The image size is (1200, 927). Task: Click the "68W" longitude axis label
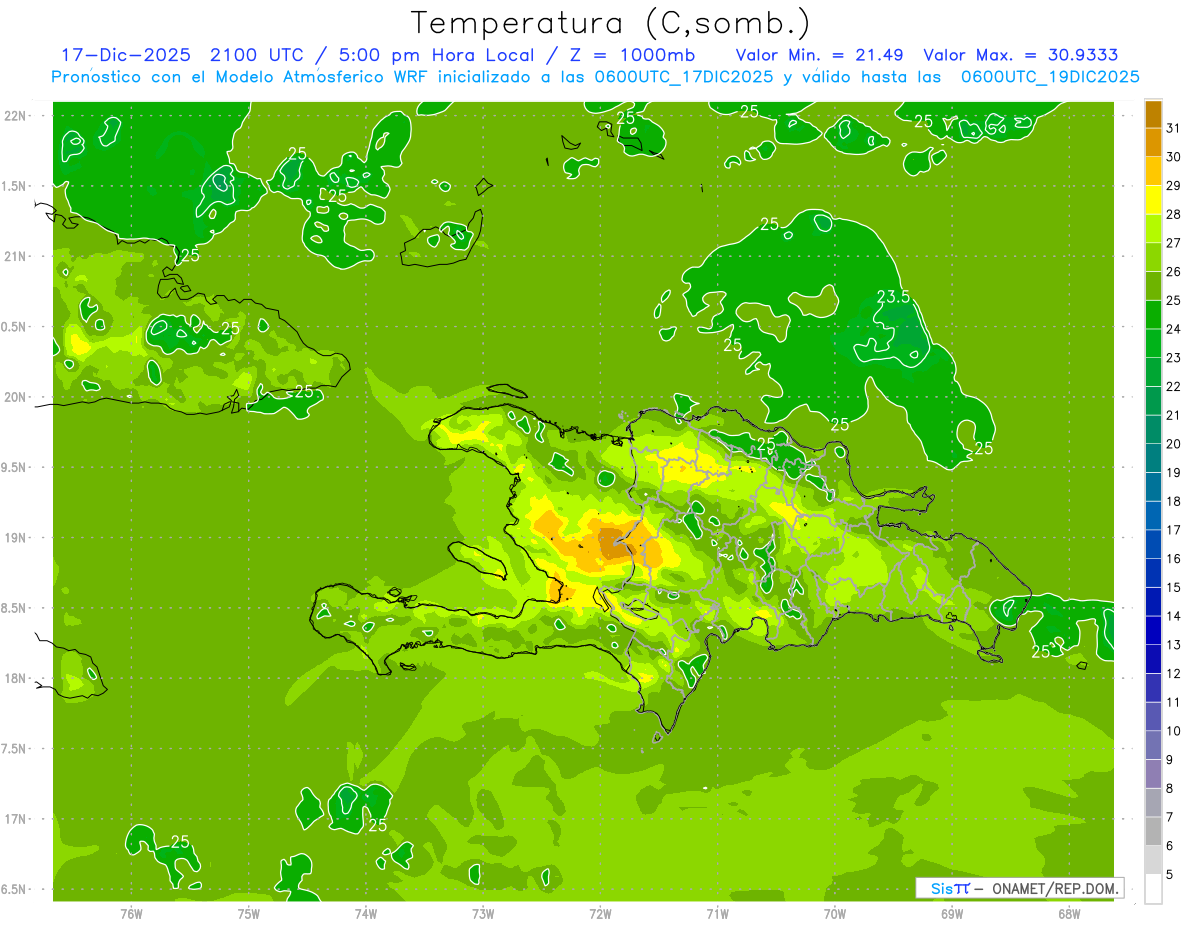pos(1068,913)
